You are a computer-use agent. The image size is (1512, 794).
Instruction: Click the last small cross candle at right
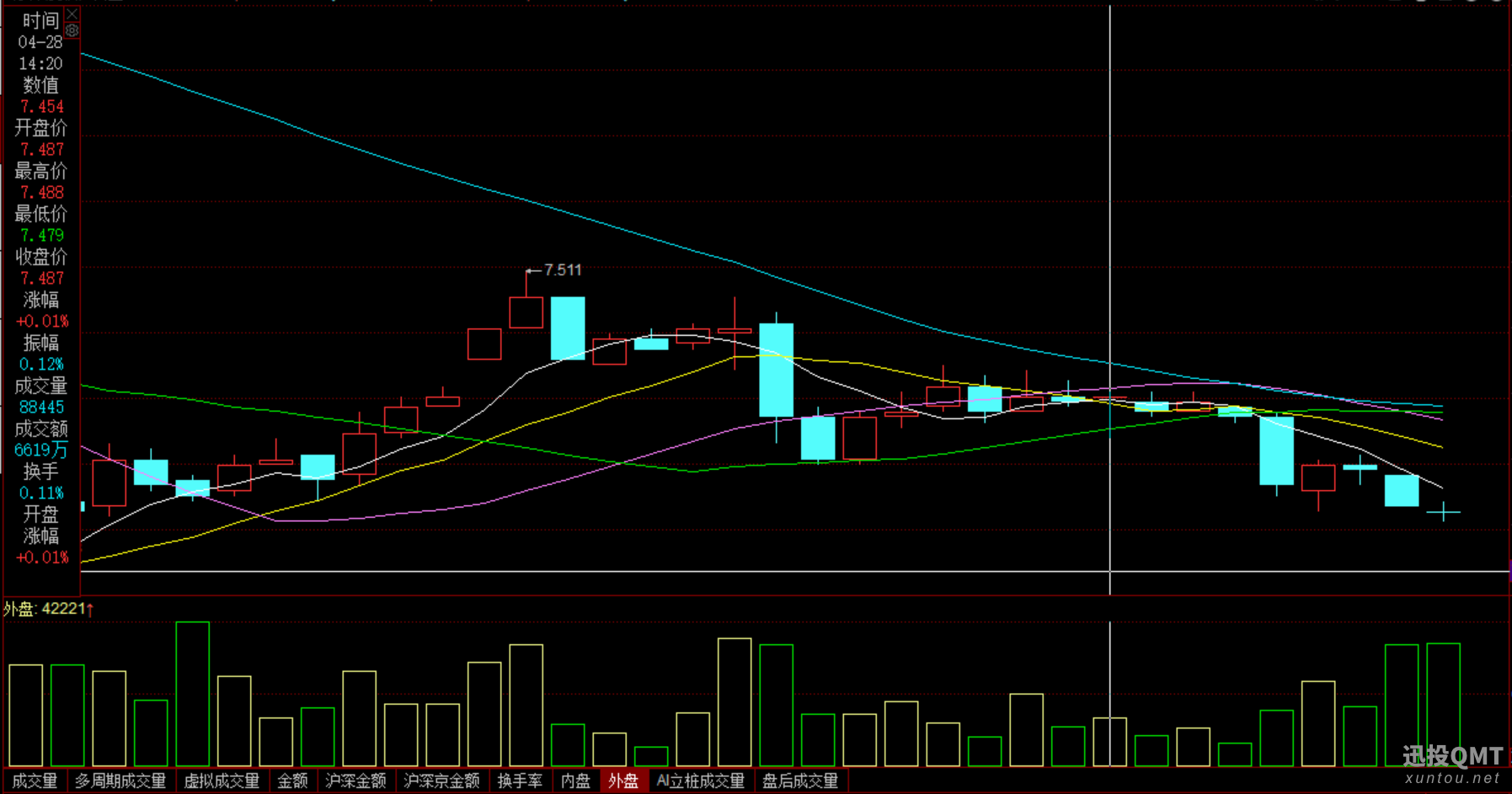(1443, 511)
